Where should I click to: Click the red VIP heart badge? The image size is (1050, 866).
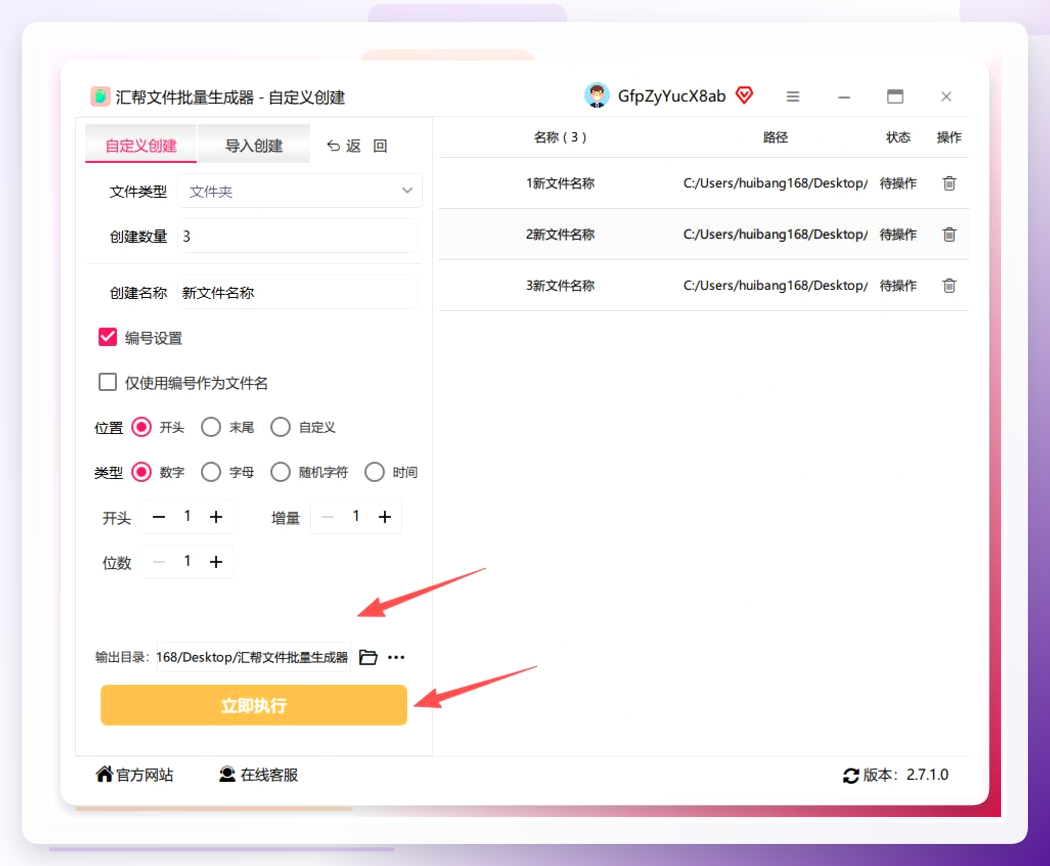tap(744, 95)
